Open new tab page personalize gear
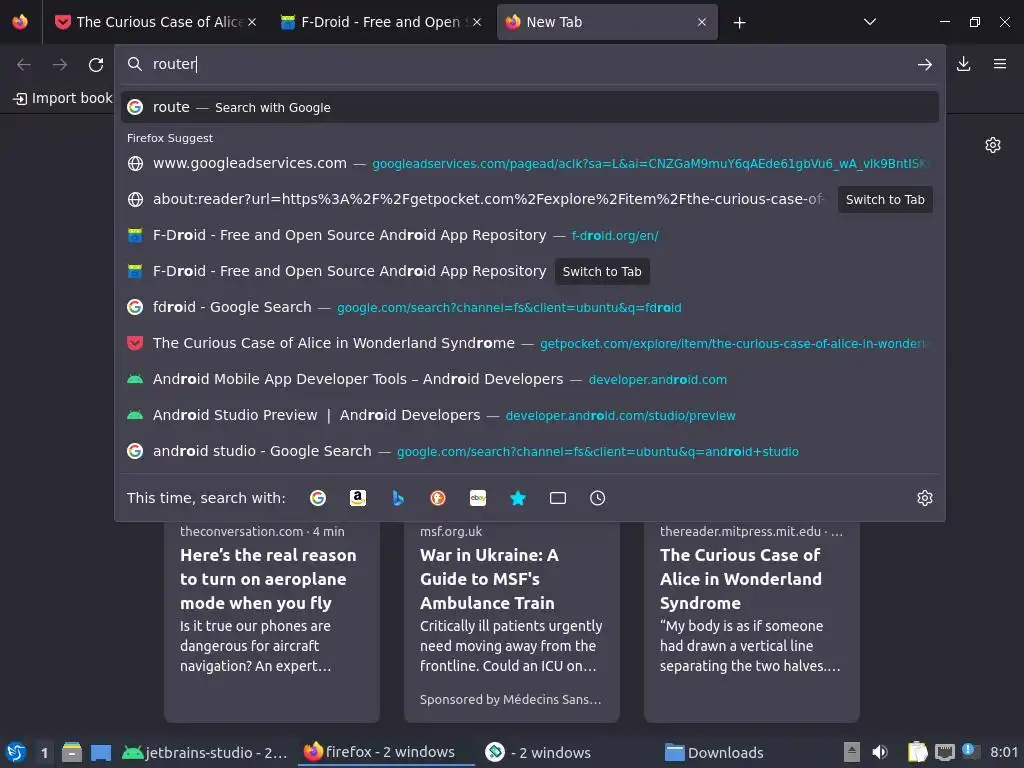The height and width of the screenshot is (768, 1024). [x=992, y=145]
